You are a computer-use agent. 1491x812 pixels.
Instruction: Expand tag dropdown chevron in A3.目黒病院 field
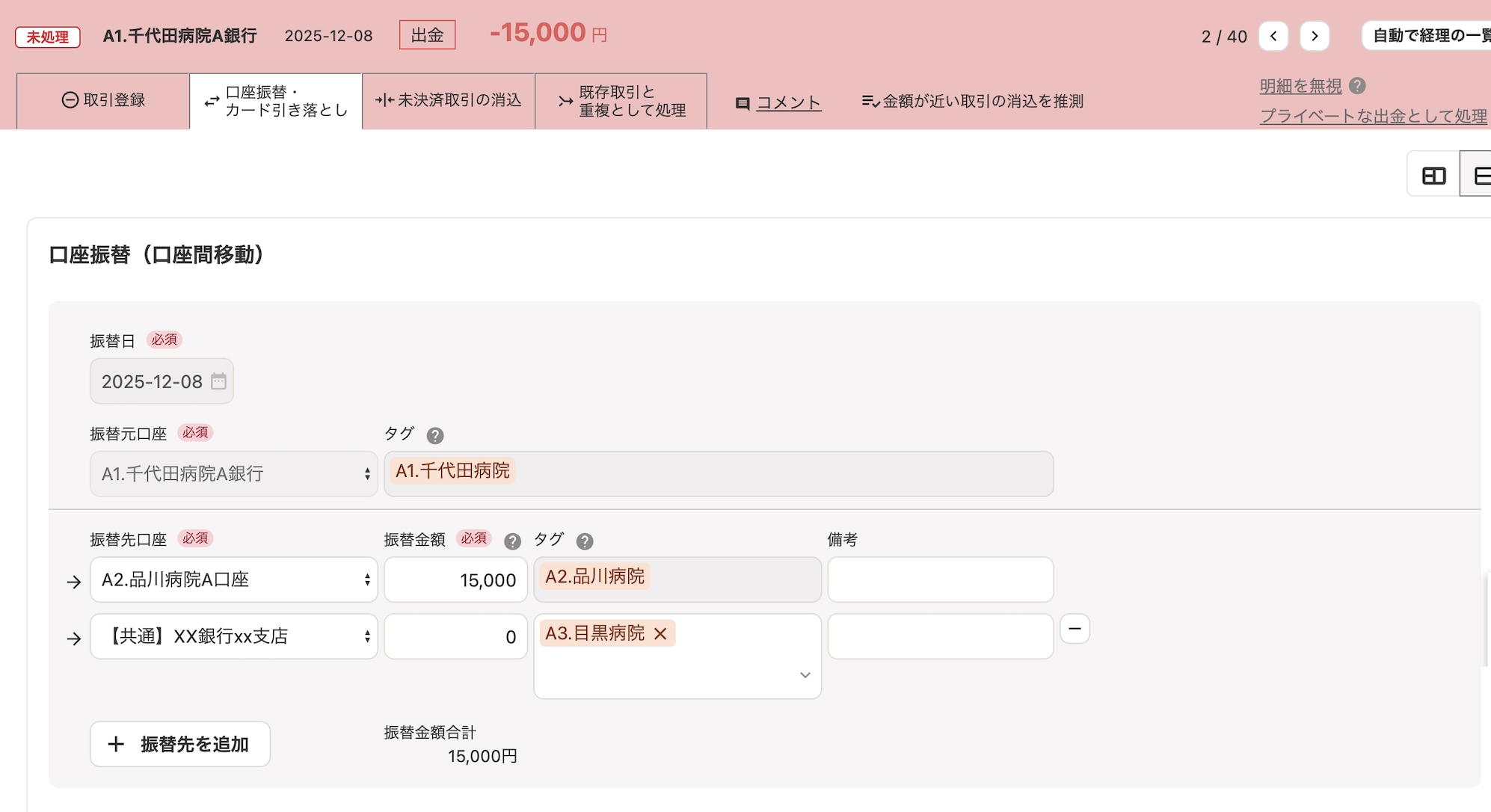pyautogui.click(x=805, y=674)
